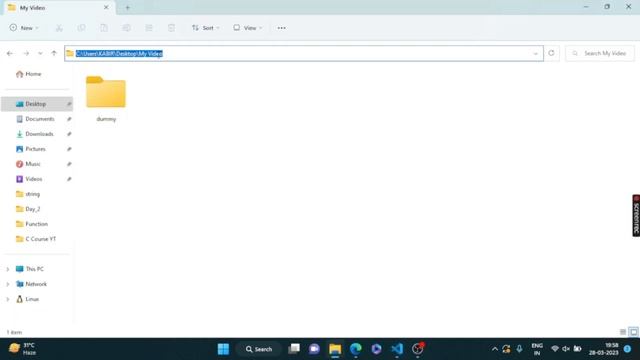Go back with the Back arrow
This screenshot has height=360, width=640.
tap(10, 53)
